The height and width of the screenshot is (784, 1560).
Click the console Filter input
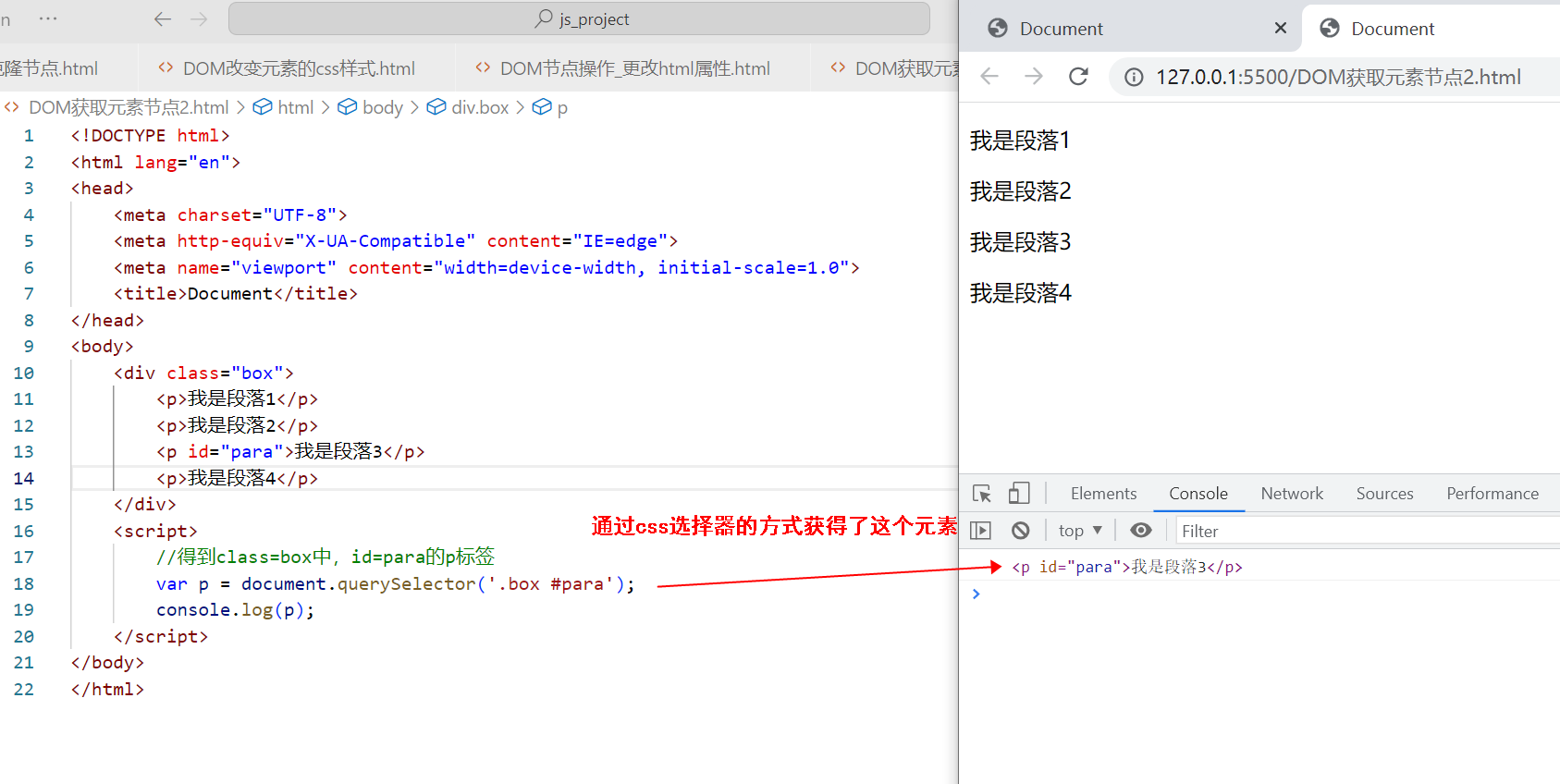point(1367,531)
